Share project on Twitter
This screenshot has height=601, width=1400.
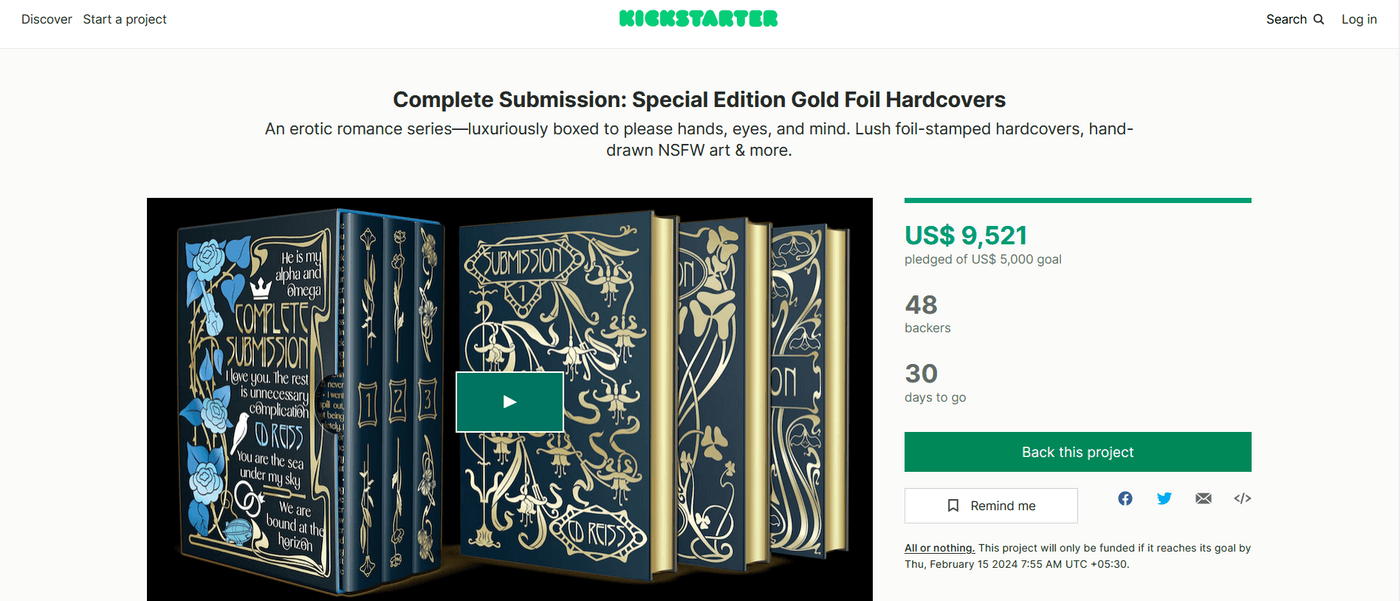[x=1164, y=498]
